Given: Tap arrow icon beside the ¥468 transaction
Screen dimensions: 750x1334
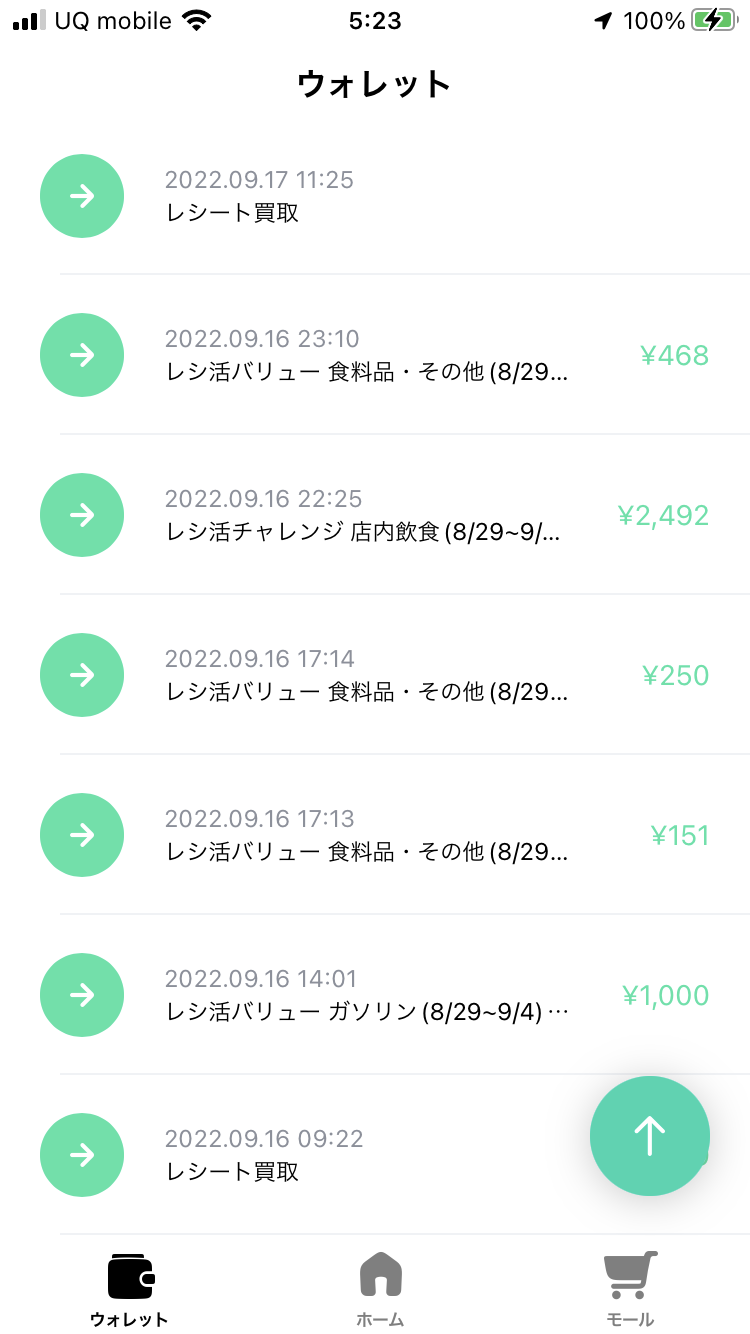Looking at the screenshot, I should click(x=82, y=355).
